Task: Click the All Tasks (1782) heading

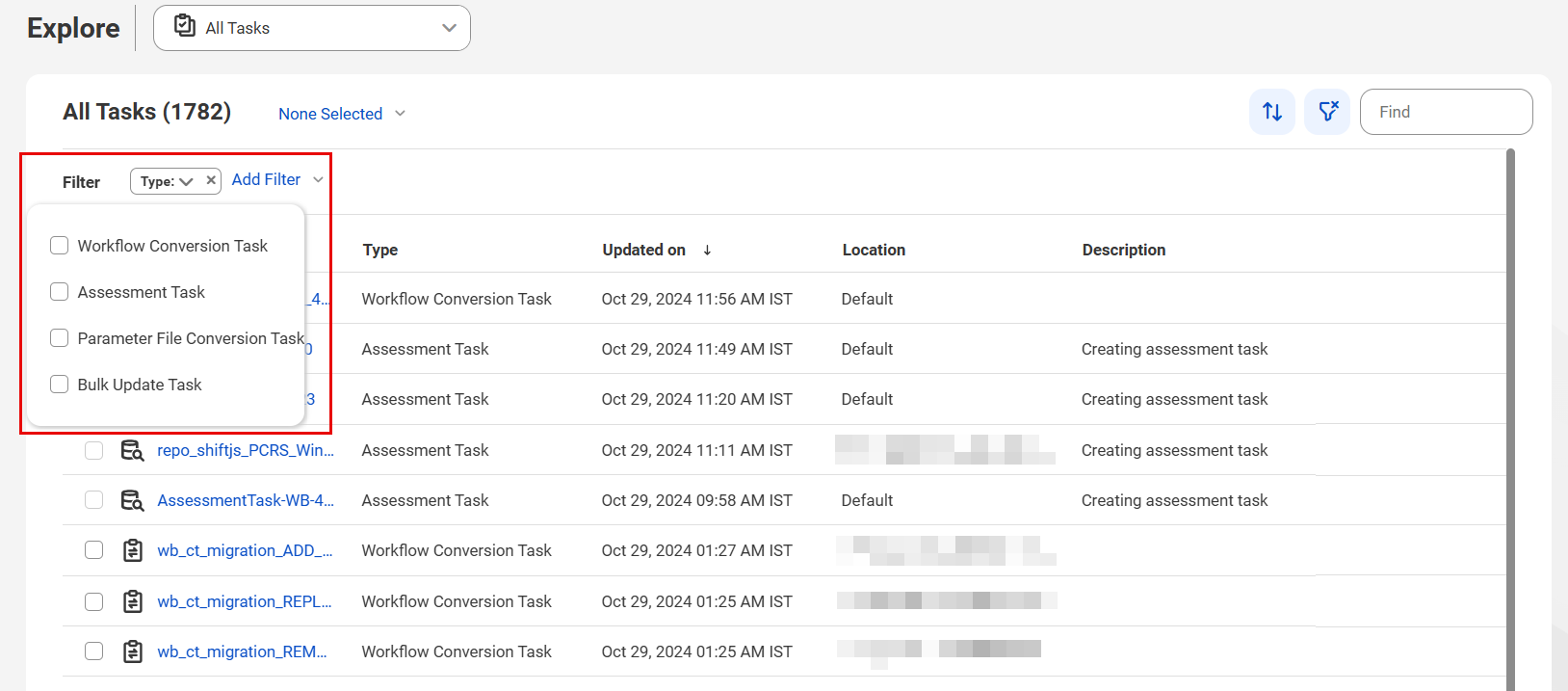Action: click(x=146, y=112)
